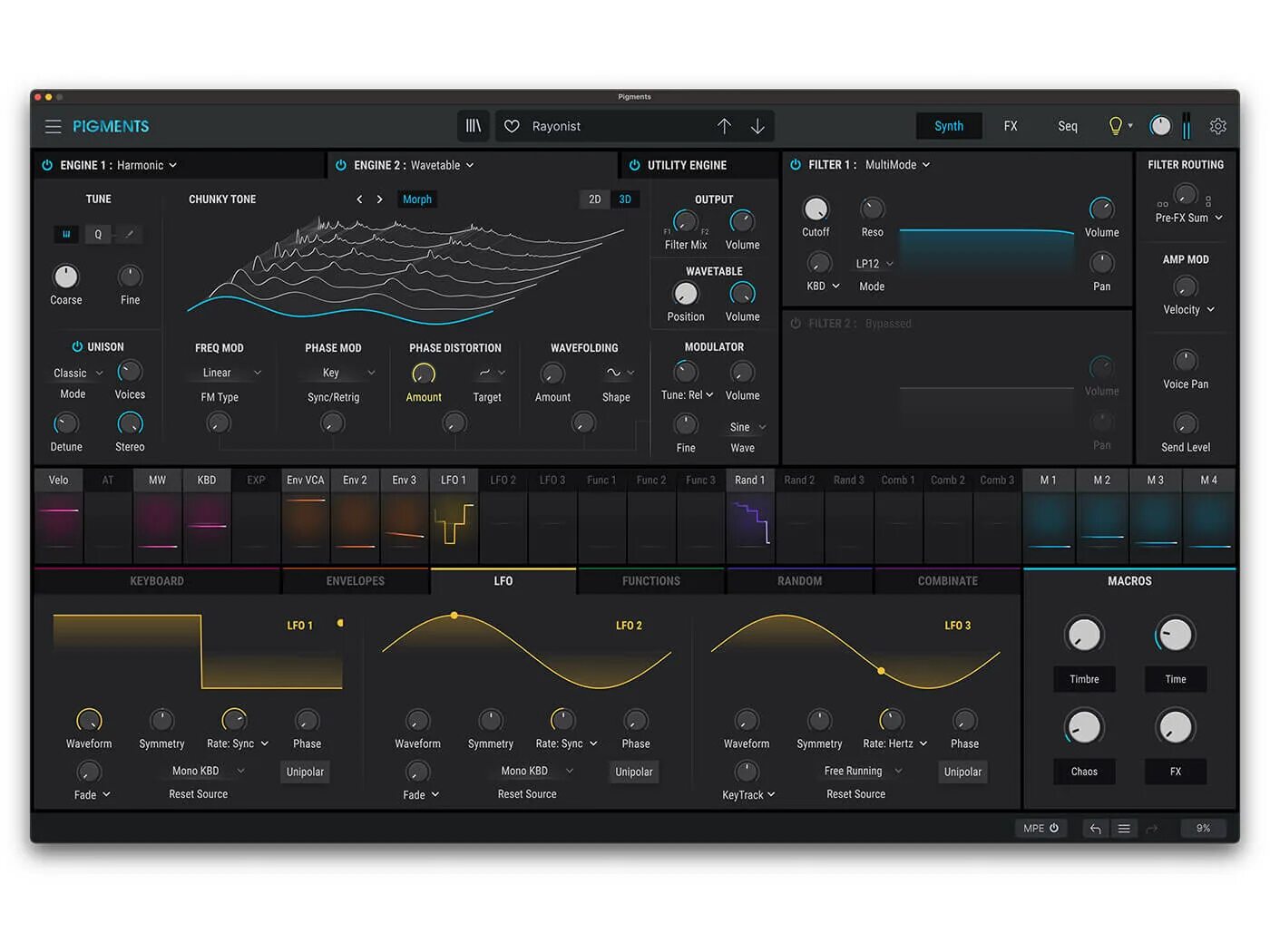
Task: Adjust the Unison Detune knob
Action: point(65,423)
